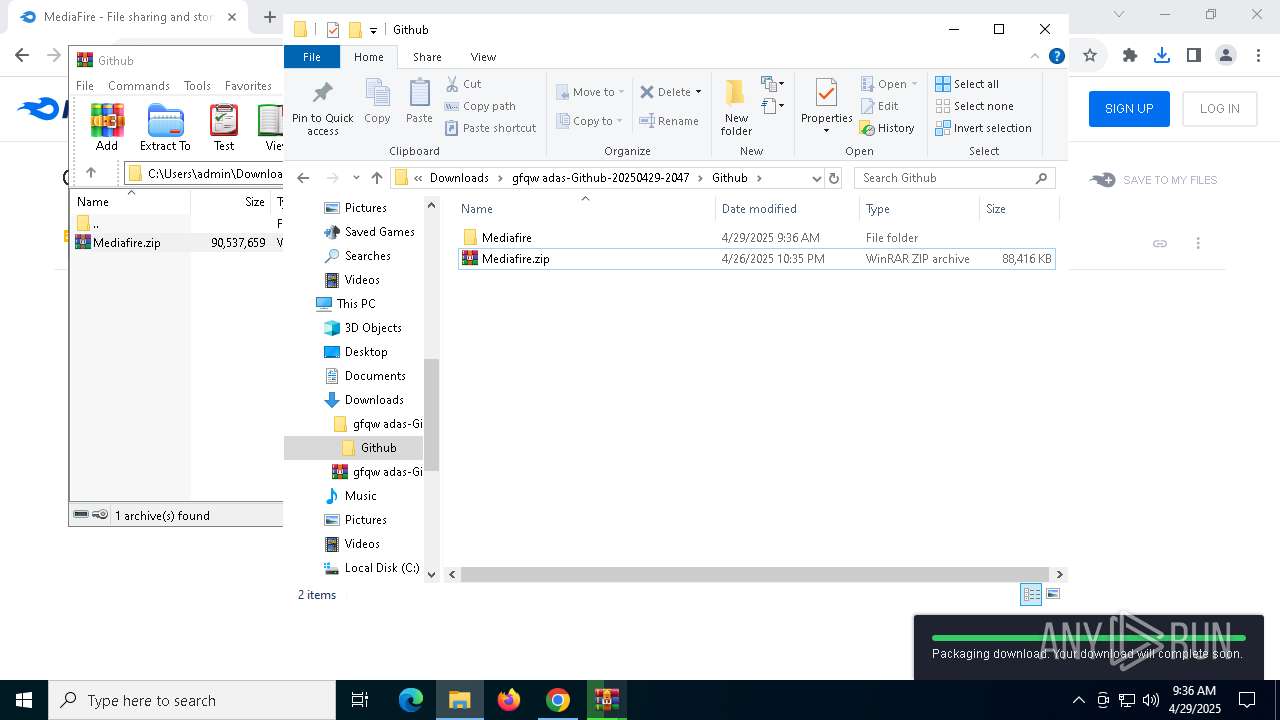The image size is (1280, 720).
Task: Open Firefox from the taskbar
Action: coord(509,700)
